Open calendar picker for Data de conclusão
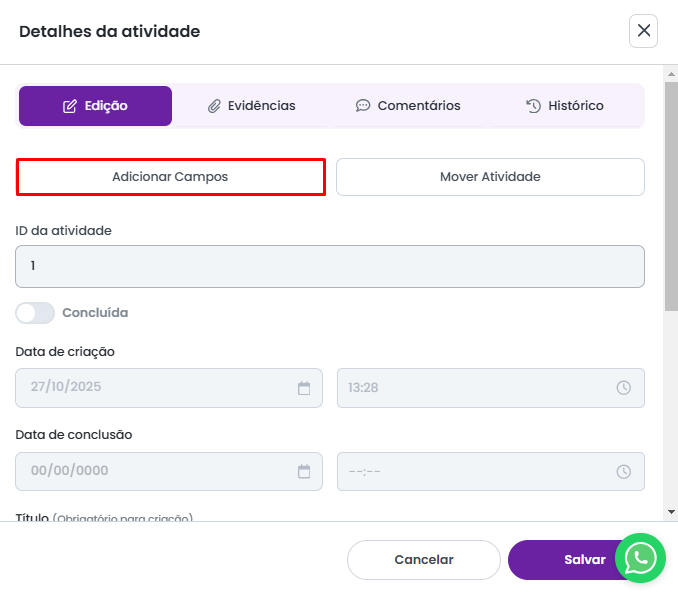Image resolution: width=678 pixels, height=595 pixels. pos(304,471)
